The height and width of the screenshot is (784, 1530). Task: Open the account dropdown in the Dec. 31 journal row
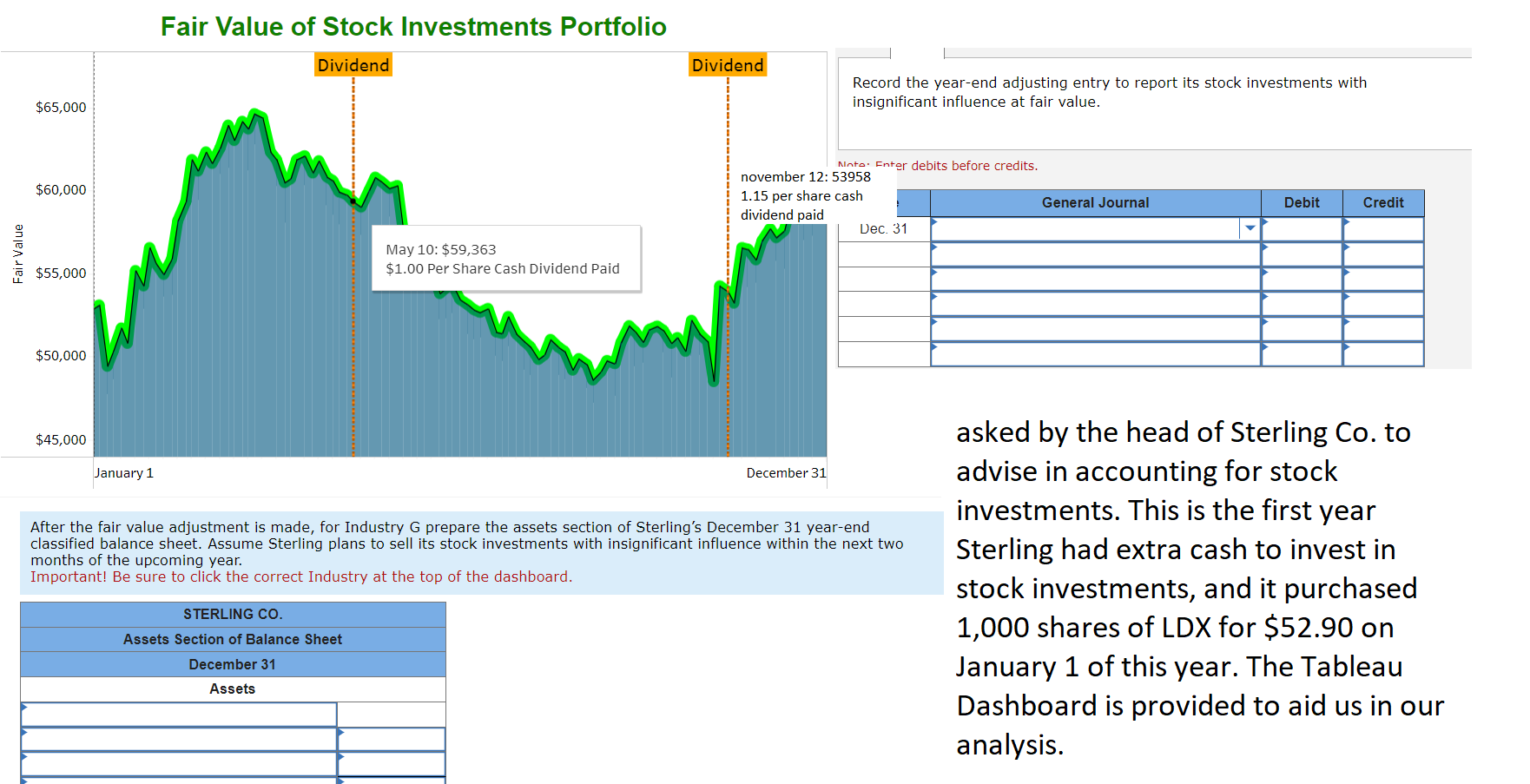tap(1250, 227)
